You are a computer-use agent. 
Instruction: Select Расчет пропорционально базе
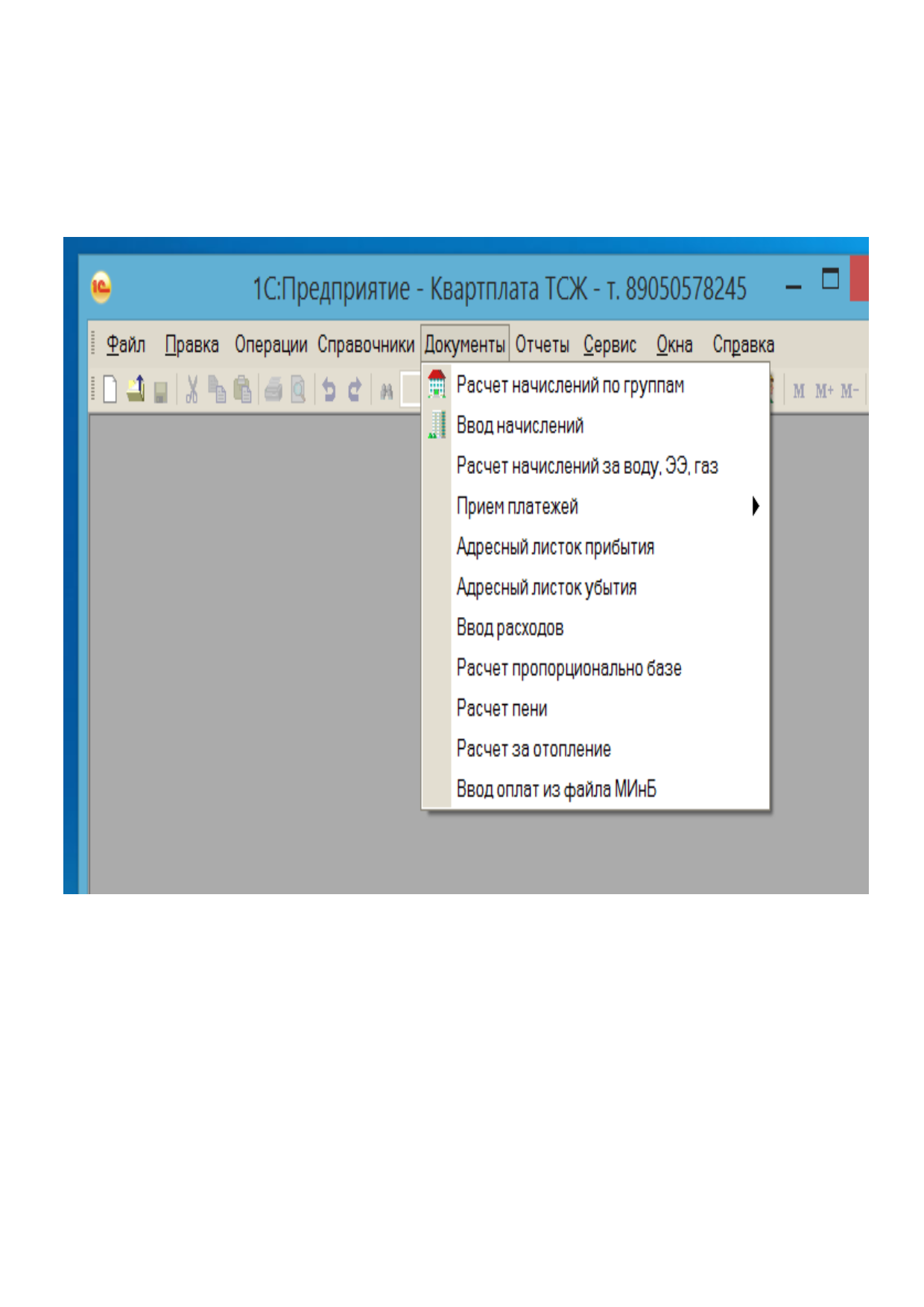pyautogui.click(x=595, y=667)
